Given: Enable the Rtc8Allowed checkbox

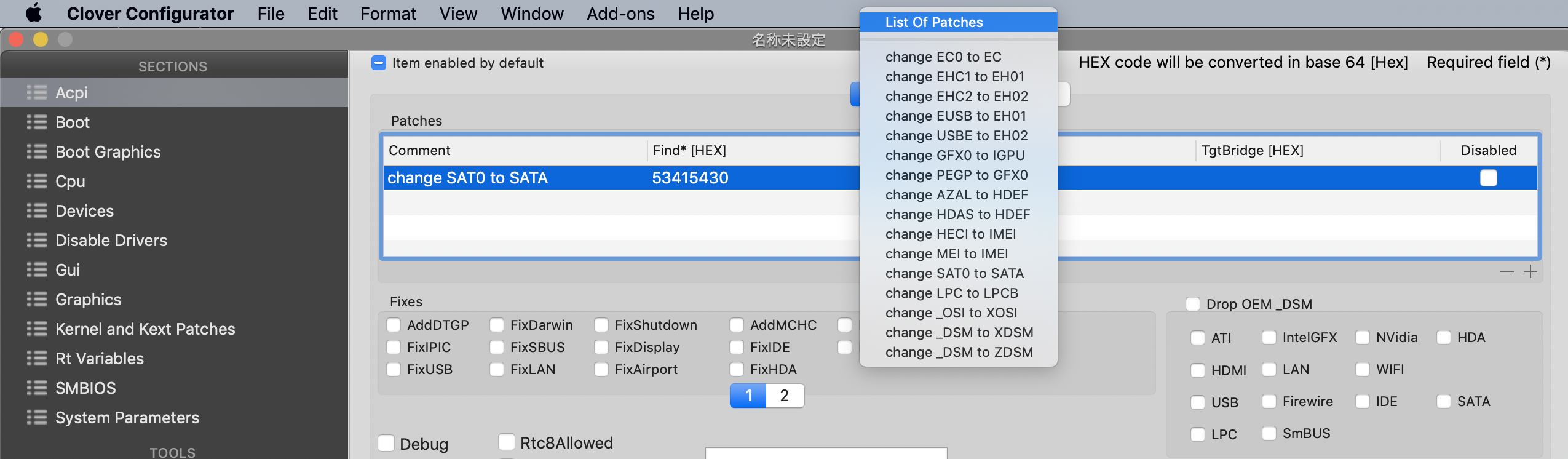Looking at the screenshot, I should [x=507, y=442].
